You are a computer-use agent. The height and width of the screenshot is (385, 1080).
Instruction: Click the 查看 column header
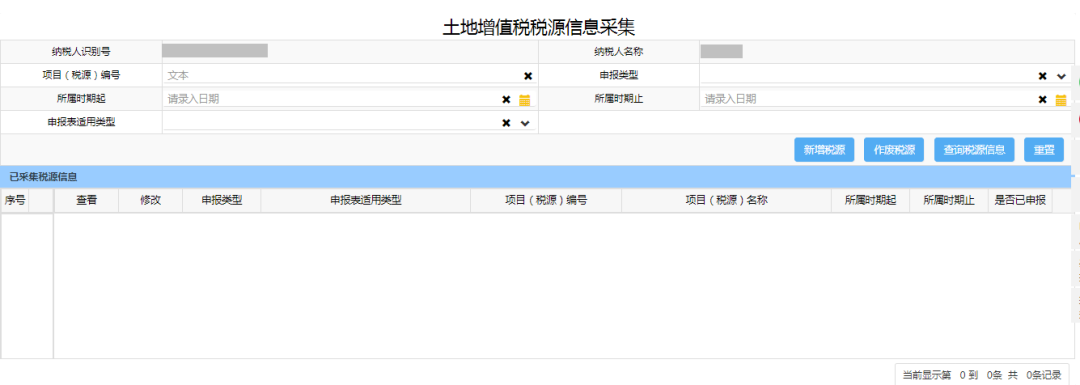(86, 200)
